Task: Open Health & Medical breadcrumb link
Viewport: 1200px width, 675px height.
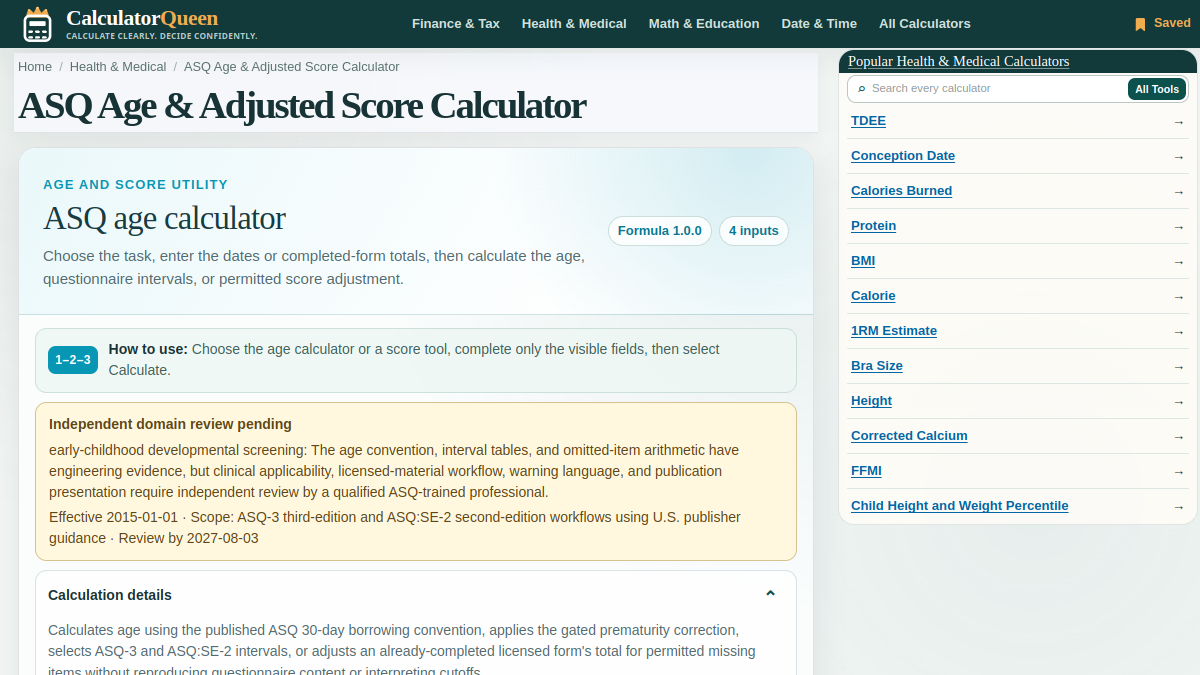Action: point(118,67)
